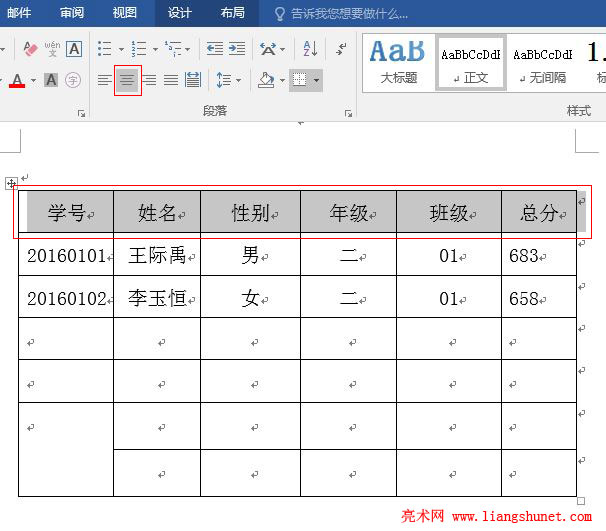This screenshot has width=606, height=531.
Task: Open line spacing options
Action: (x=223, y=80)
